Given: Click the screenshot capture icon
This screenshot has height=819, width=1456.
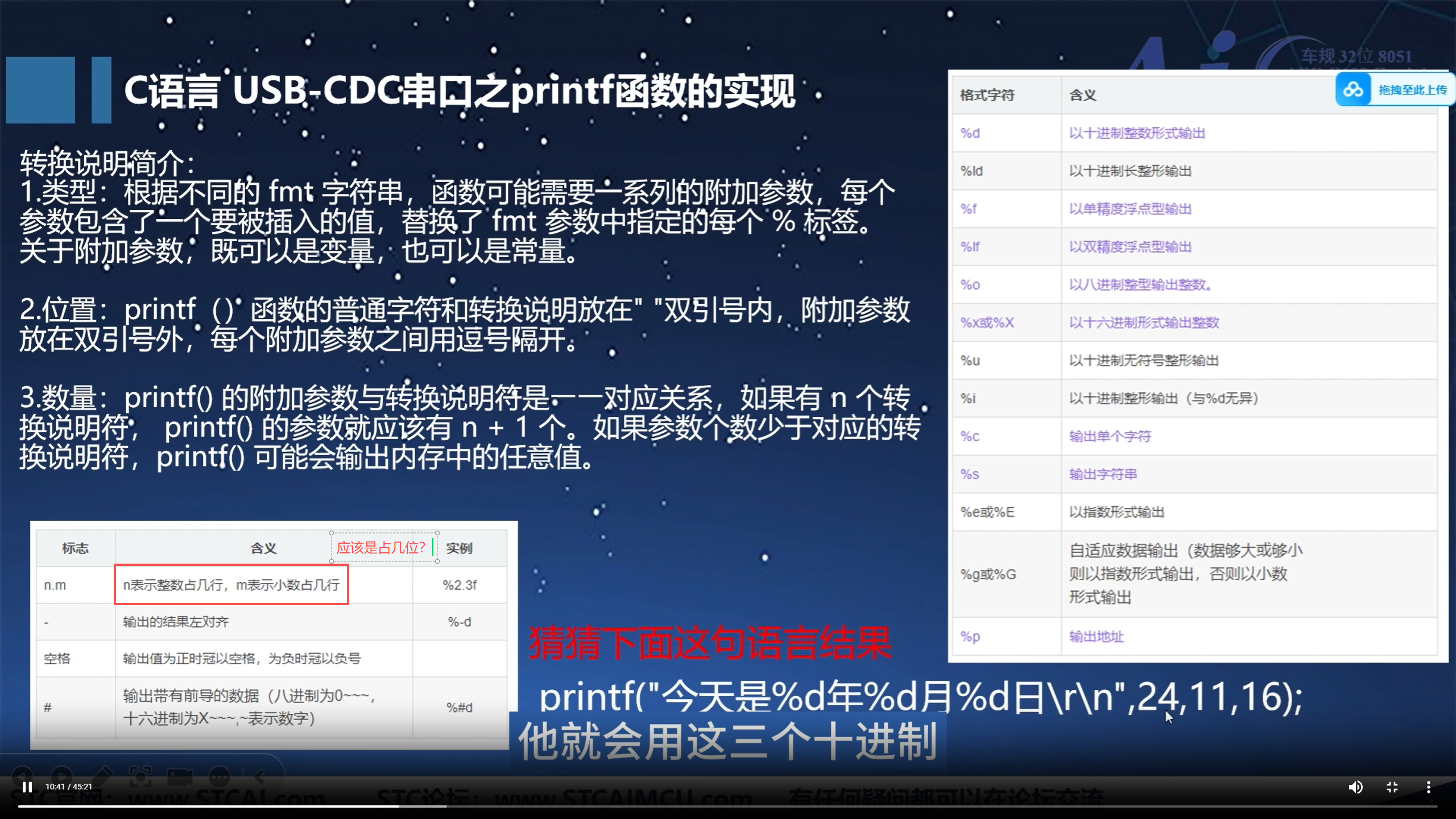Looking at the screenshot, I should click(x=140, y=775).
